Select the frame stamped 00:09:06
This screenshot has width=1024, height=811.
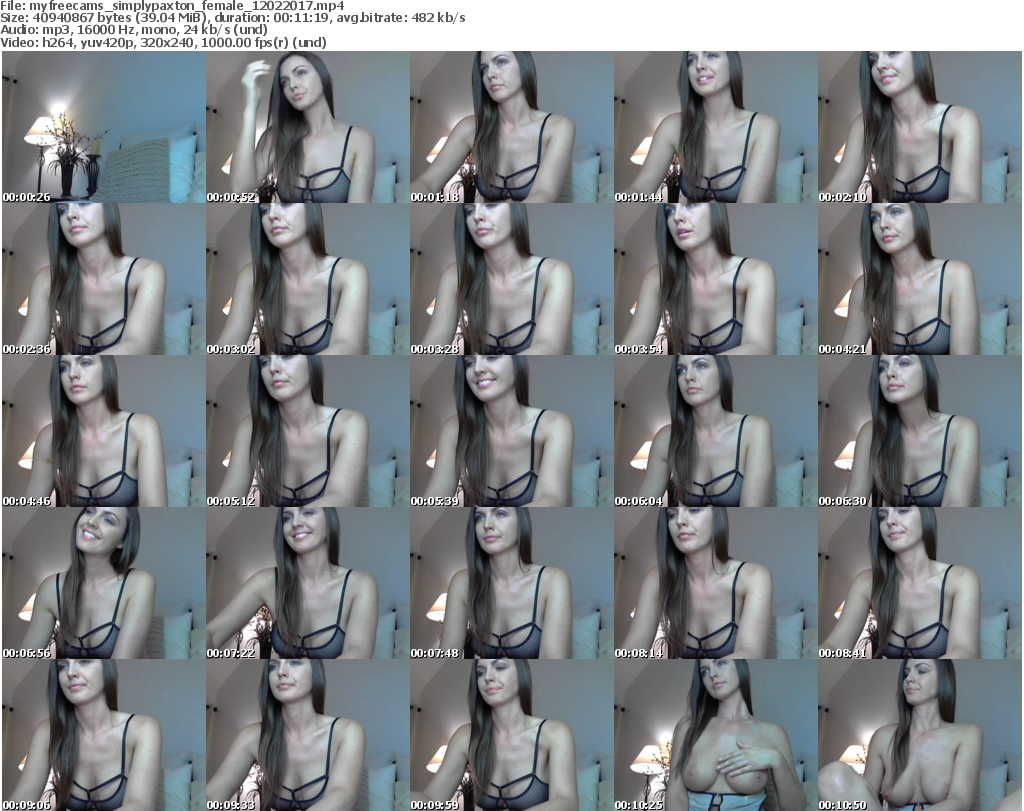point(104,735)
